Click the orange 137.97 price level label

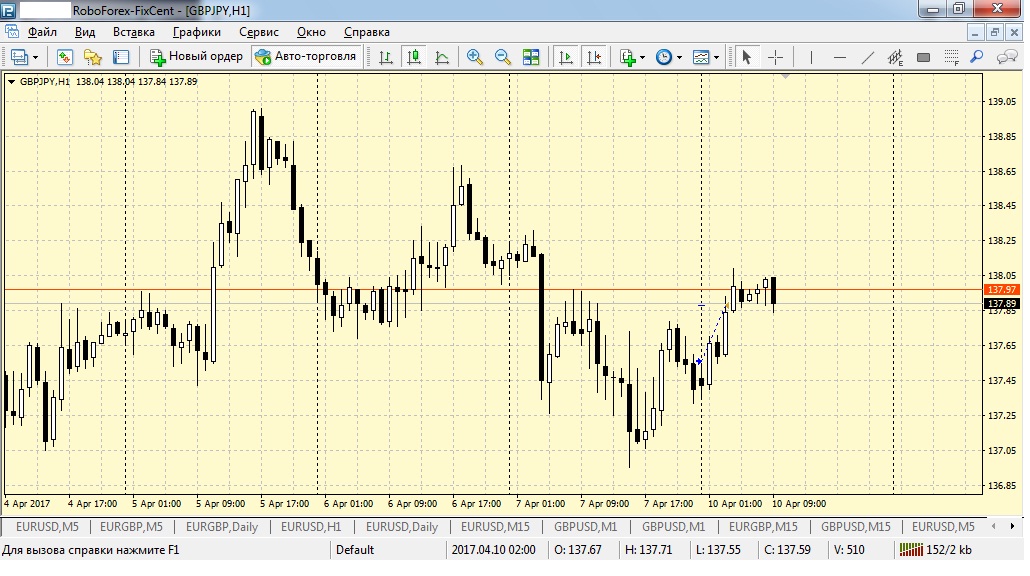1002,290
